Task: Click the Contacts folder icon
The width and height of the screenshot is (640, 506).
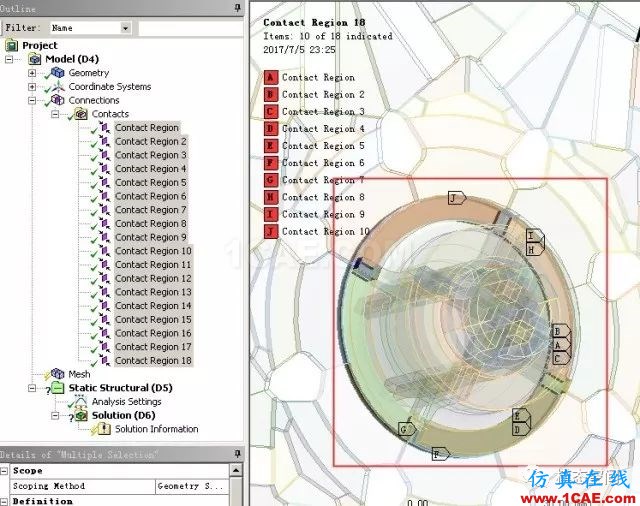Action: coord(81,114)
